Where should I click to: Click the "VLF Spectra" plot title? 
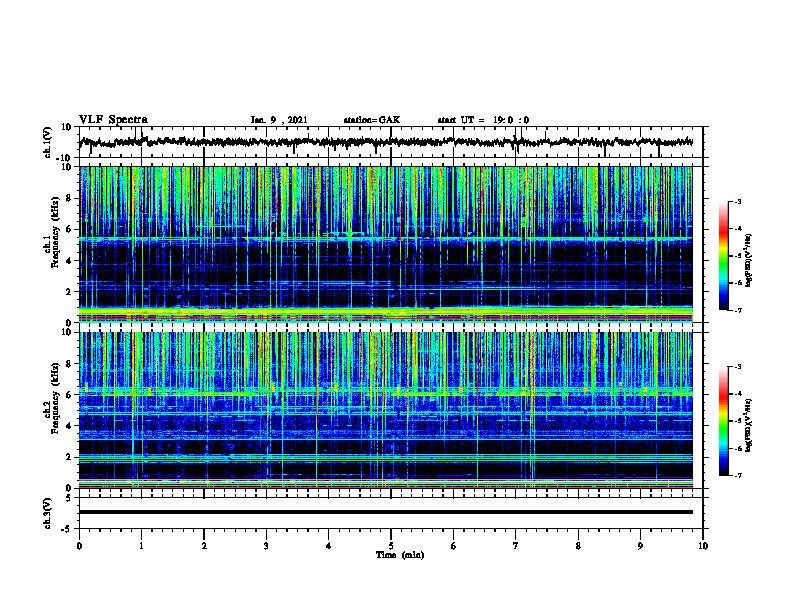coord(113,120)
